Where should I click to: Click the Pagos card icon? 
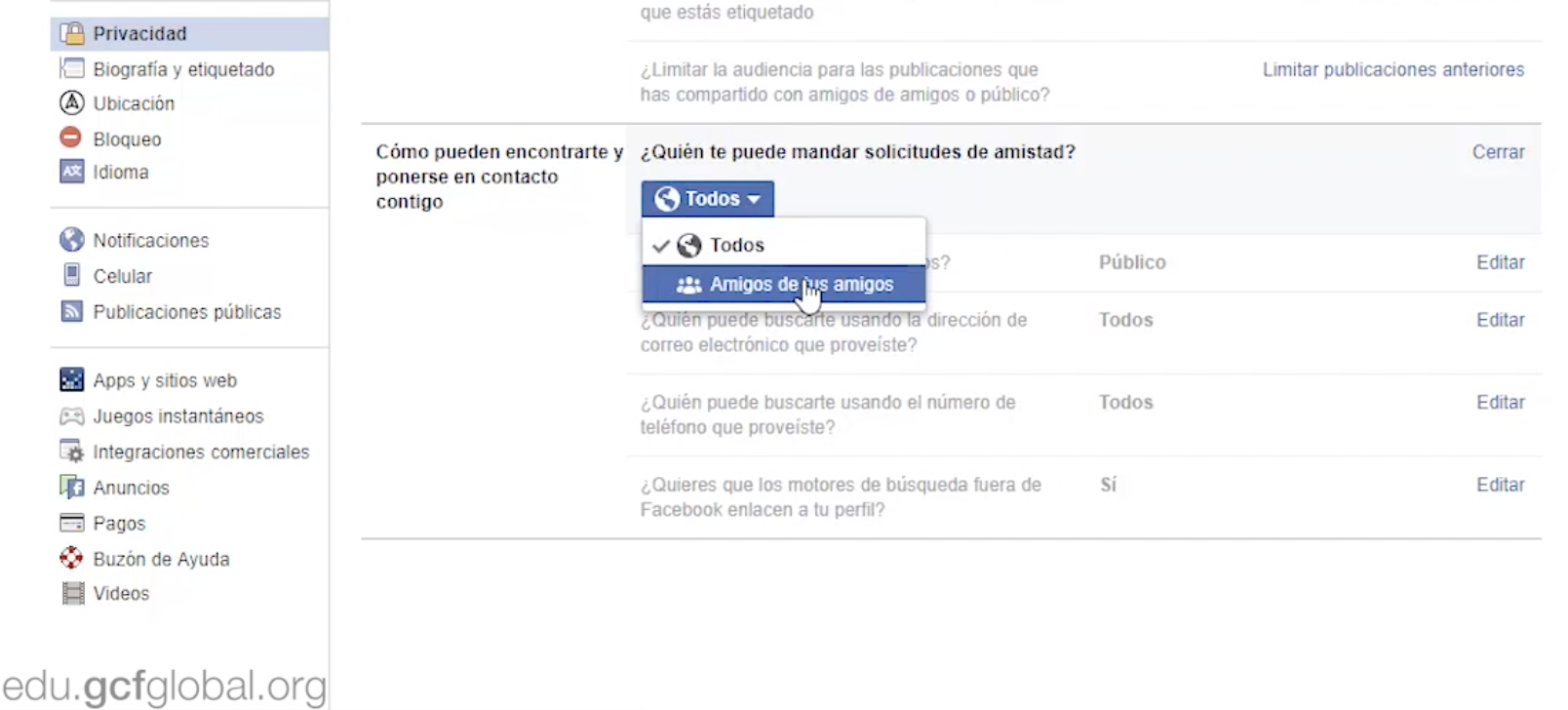[72, 523]
